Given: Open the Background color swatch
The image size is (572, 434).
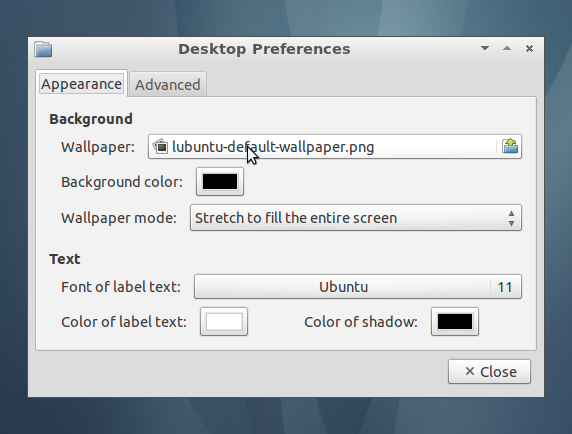Looking at the screenshot, I should point(220,182).
